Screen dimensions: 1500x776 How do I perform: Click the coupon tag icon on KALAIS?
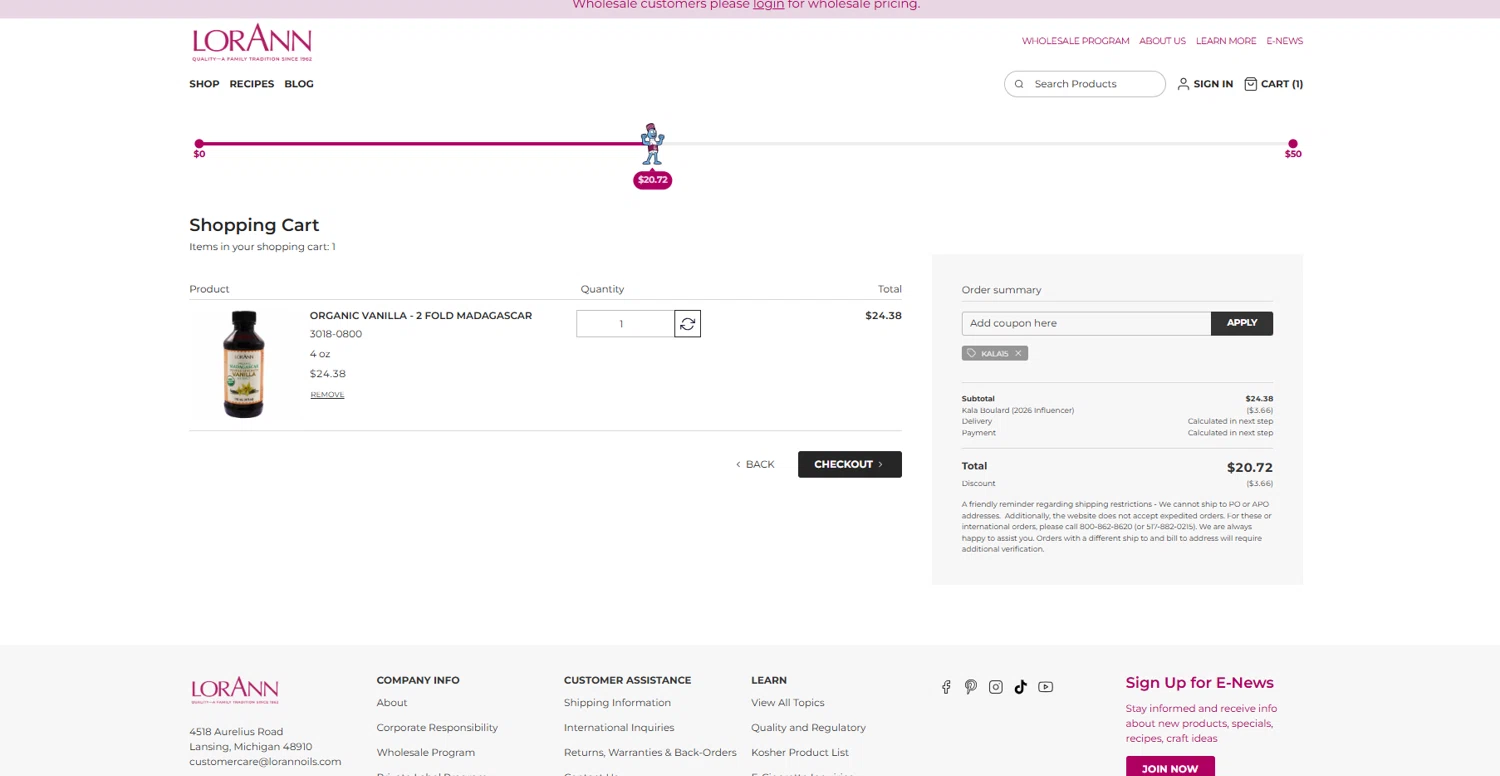pos(971,353)
